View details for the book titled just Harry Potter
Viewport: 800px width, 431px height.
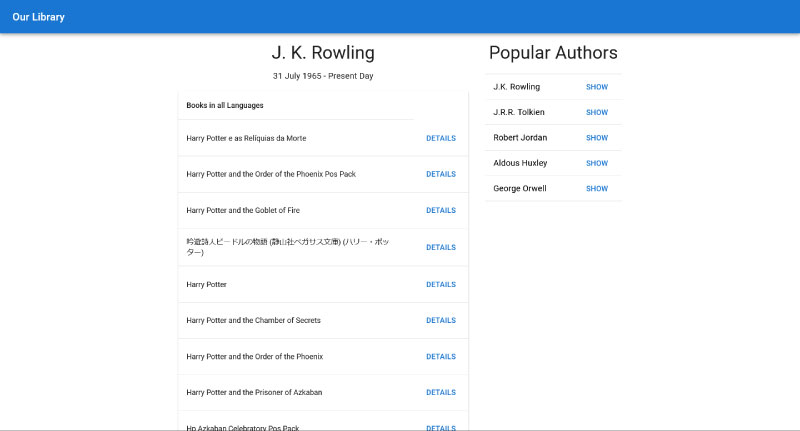[441, 285]
